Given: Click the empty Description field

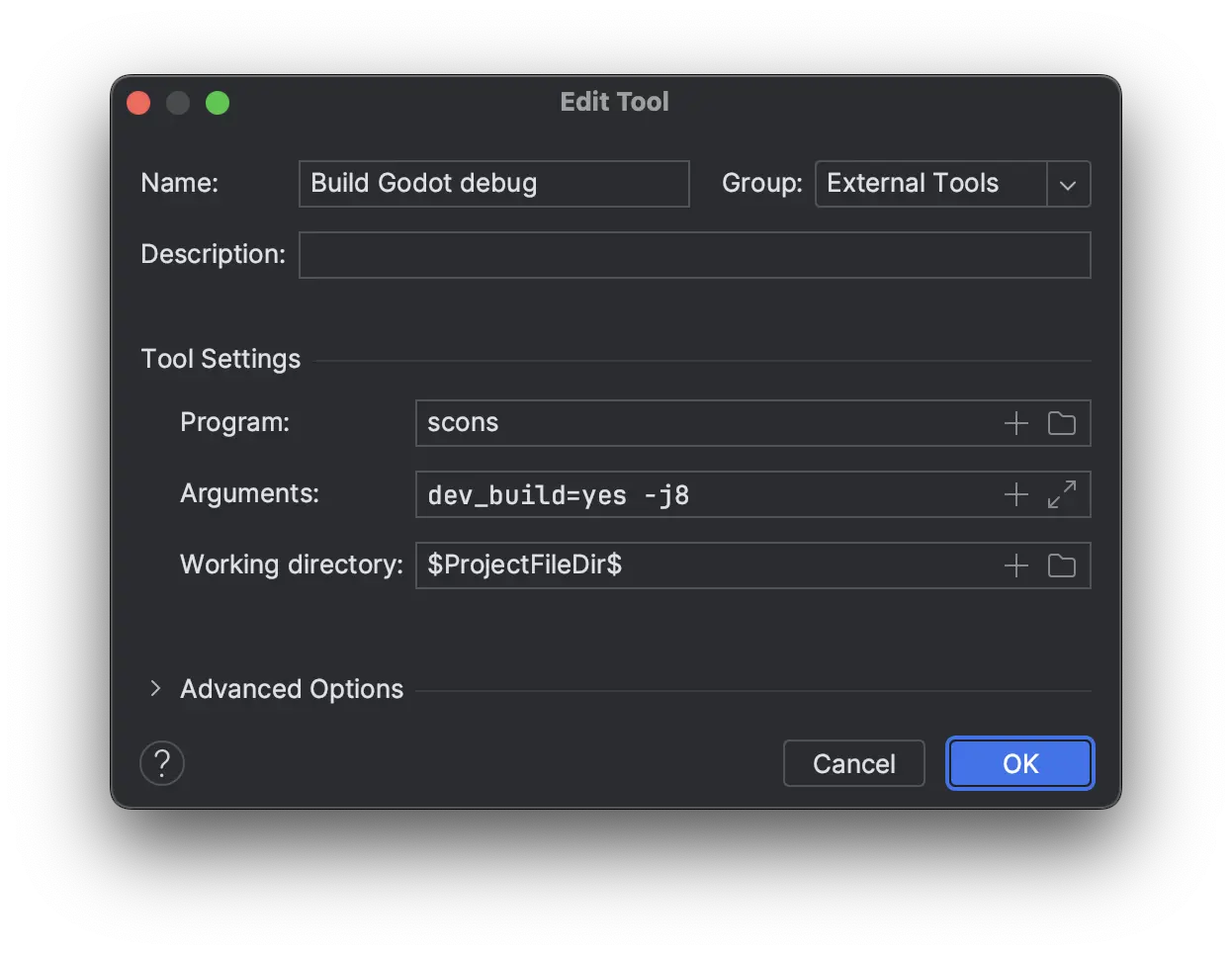Looking at the screenshot, I should pos(694,254).
